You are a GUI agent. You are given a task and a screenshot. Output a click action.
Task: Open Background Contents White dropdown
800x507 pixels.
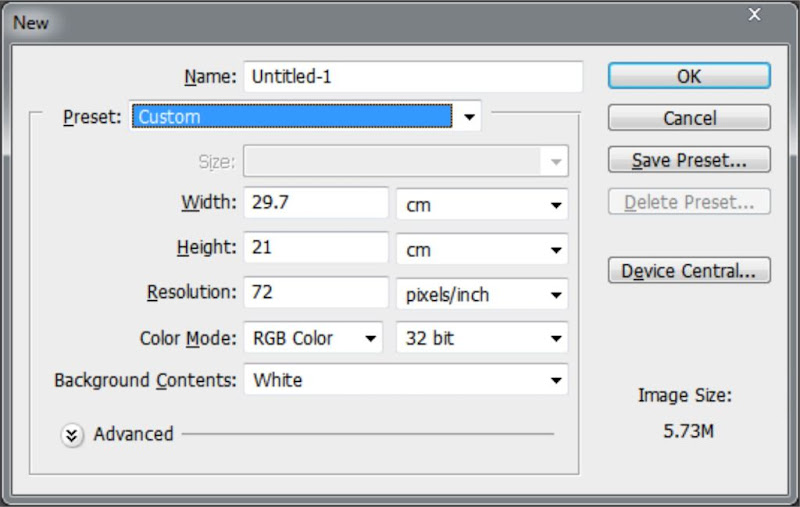click(x=406, y=379)
